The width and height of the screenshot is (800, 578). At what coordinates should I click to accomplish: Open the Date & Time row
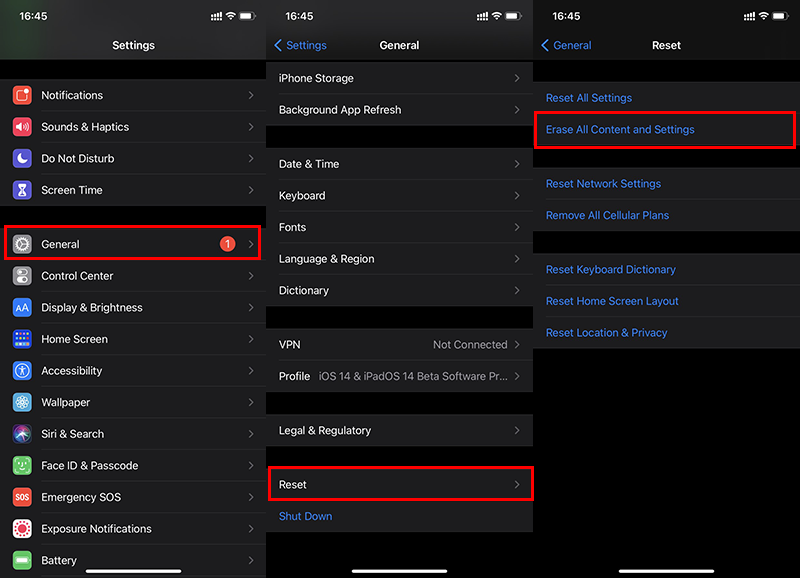click(399, 164)
